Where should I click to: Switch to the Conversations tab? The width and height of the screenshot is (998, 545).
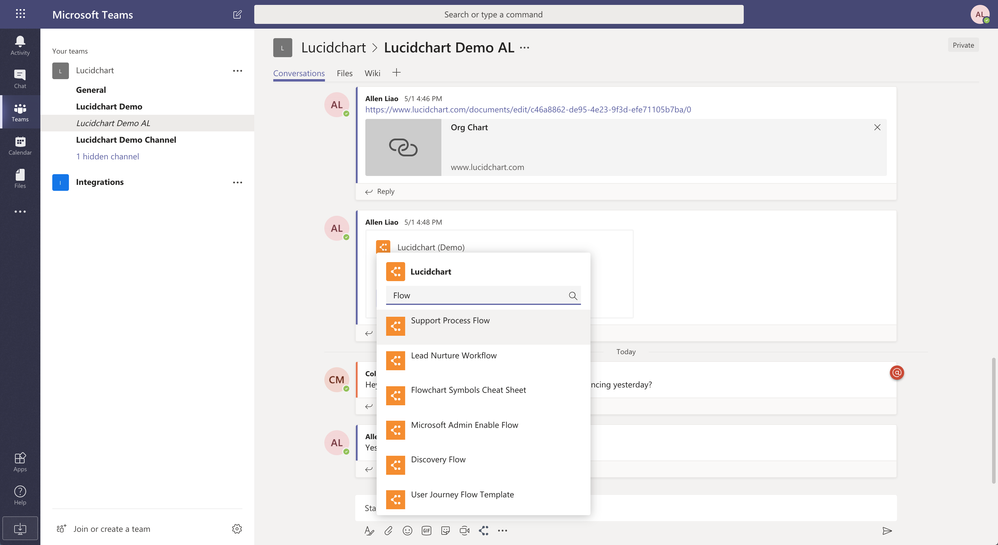click(x=299, y=73)
